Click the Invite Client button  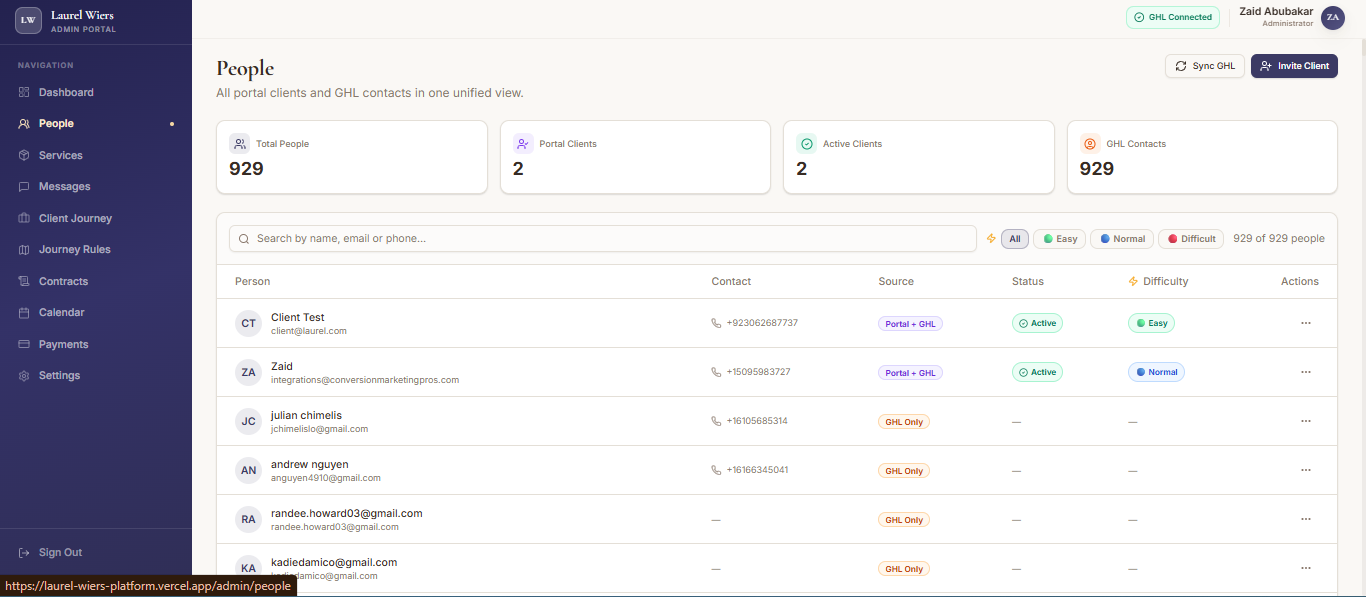[1294, 65]
